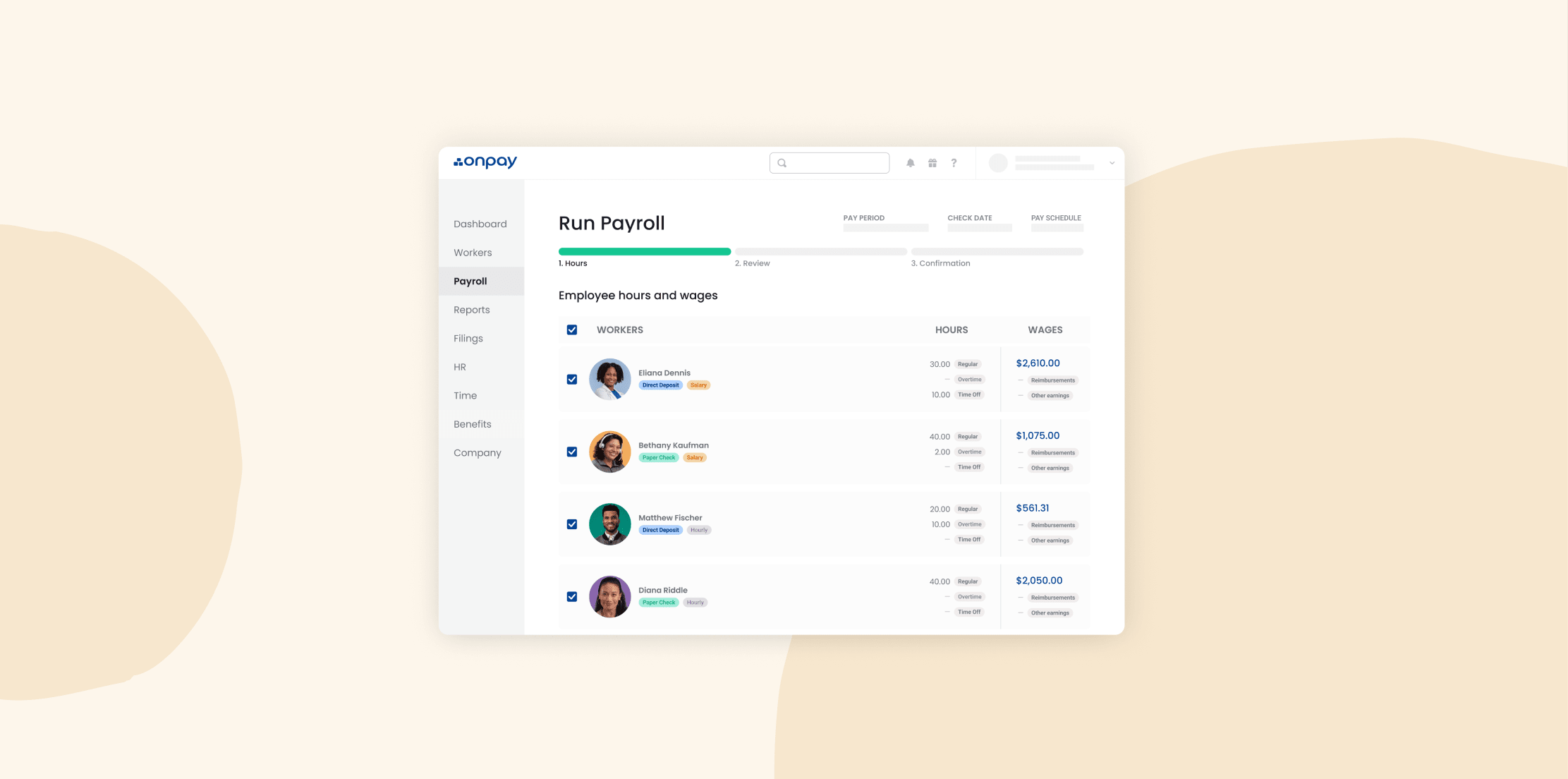Viewport: 1568px width, 779px height.
Task: Open the Benefits sidebar section
Action: [472, 424]
